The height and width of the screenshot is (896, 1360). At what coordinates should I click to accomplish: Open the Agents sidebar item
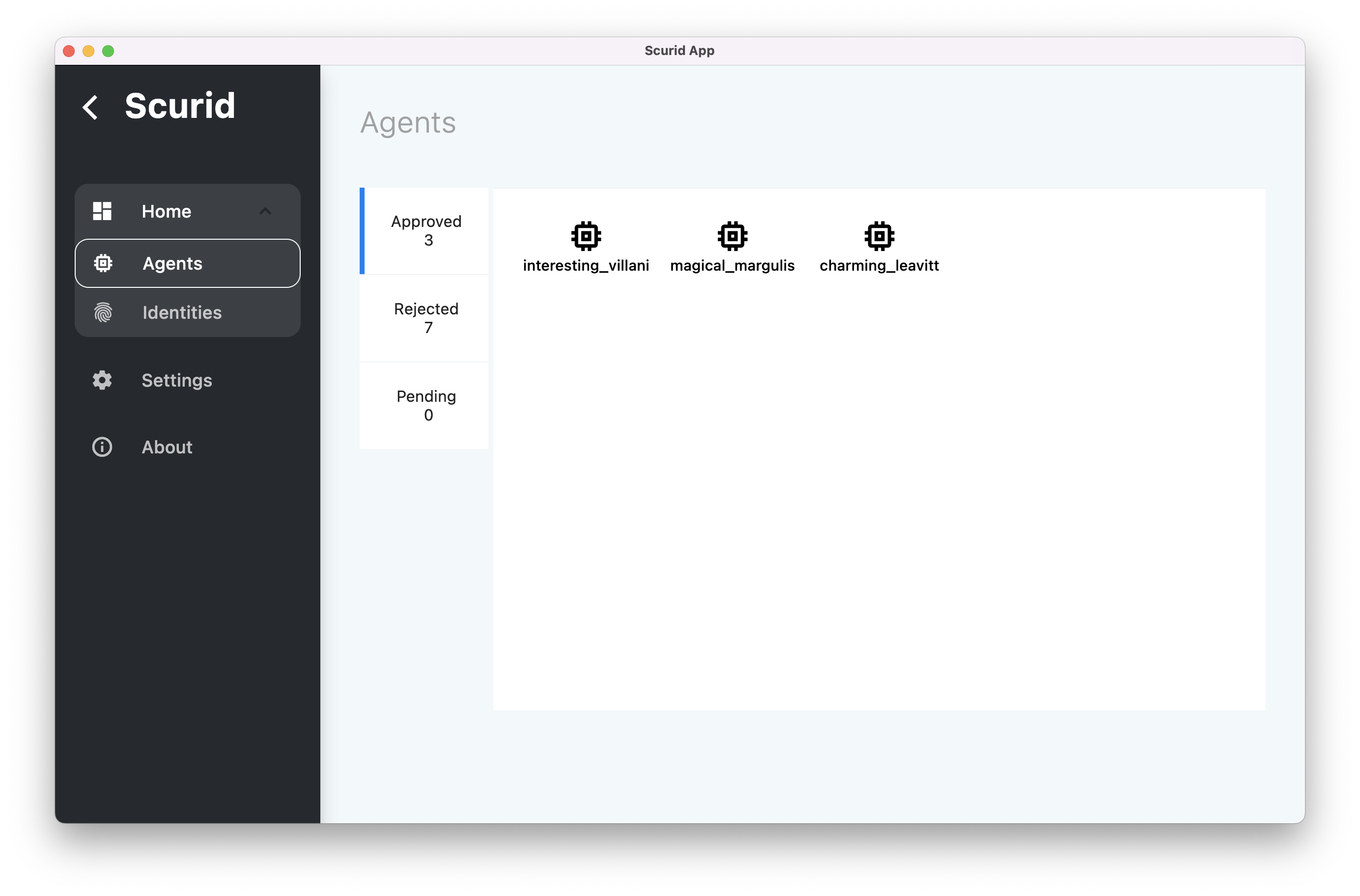(x=187, y=263)
